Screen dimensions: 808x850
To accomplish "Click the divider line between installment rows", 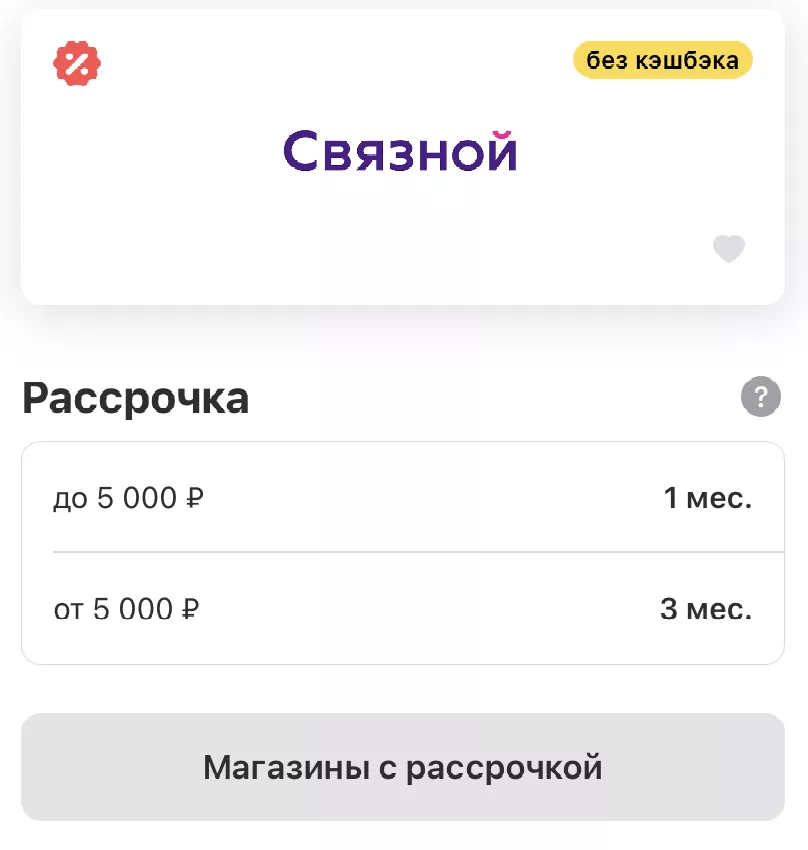I will pos(402,552).
